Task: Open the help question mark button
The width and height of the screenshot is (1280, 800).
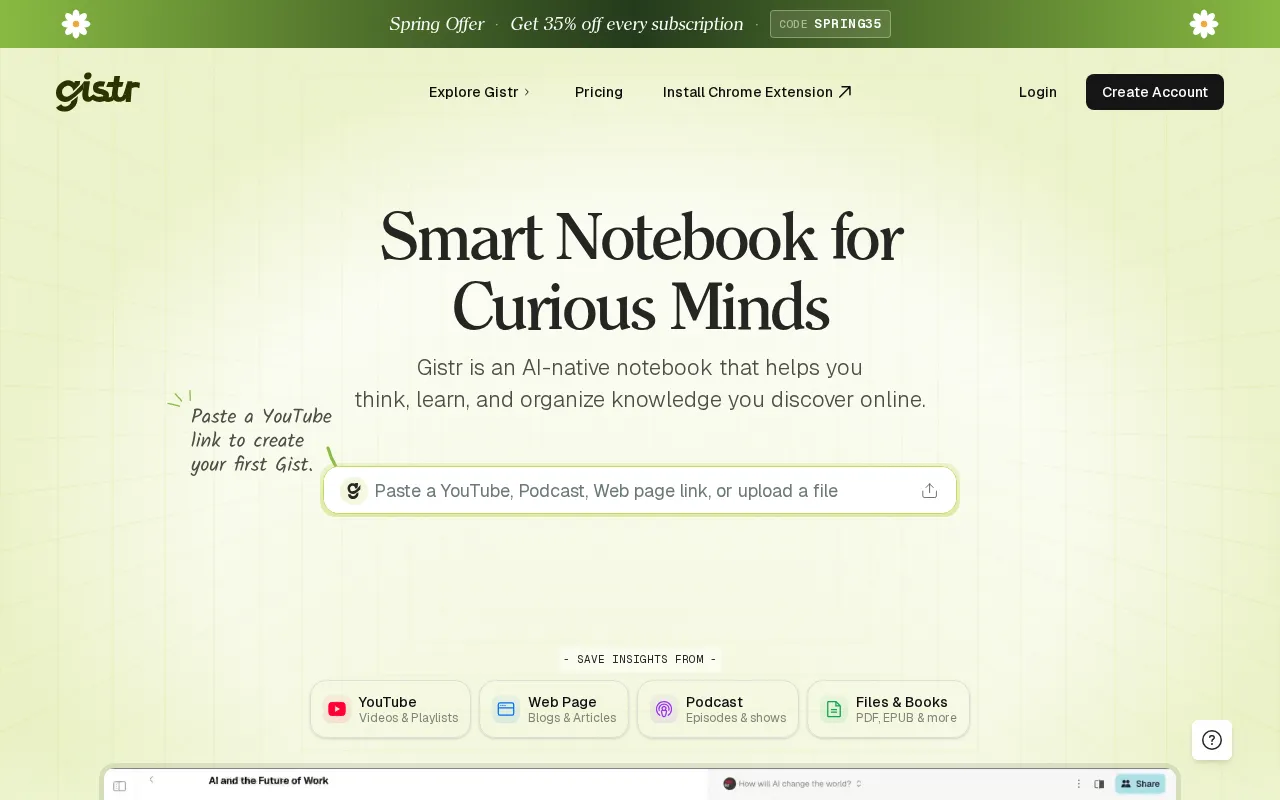Action: tap(1212, 740)
